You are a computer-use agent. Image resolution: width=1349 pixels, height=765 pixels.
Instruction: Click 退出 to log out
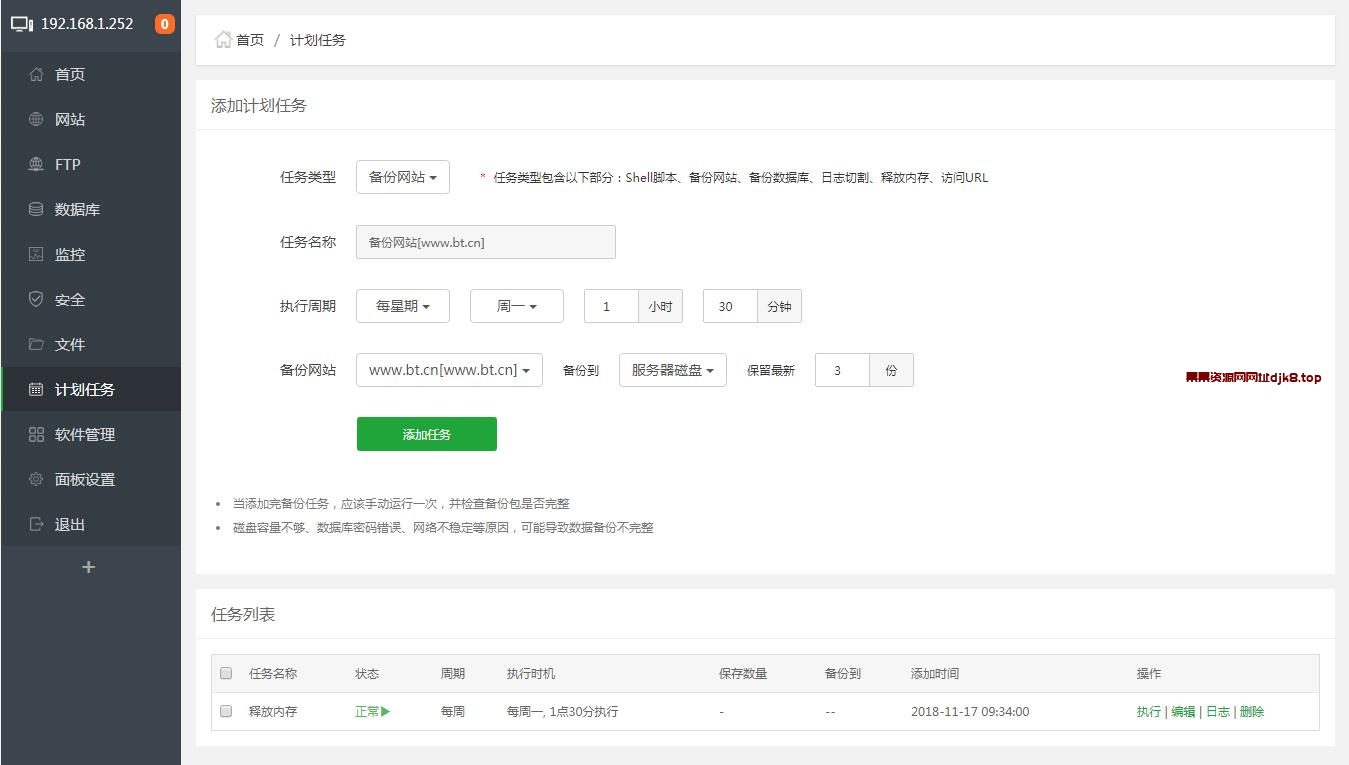[x=69, y=524]
